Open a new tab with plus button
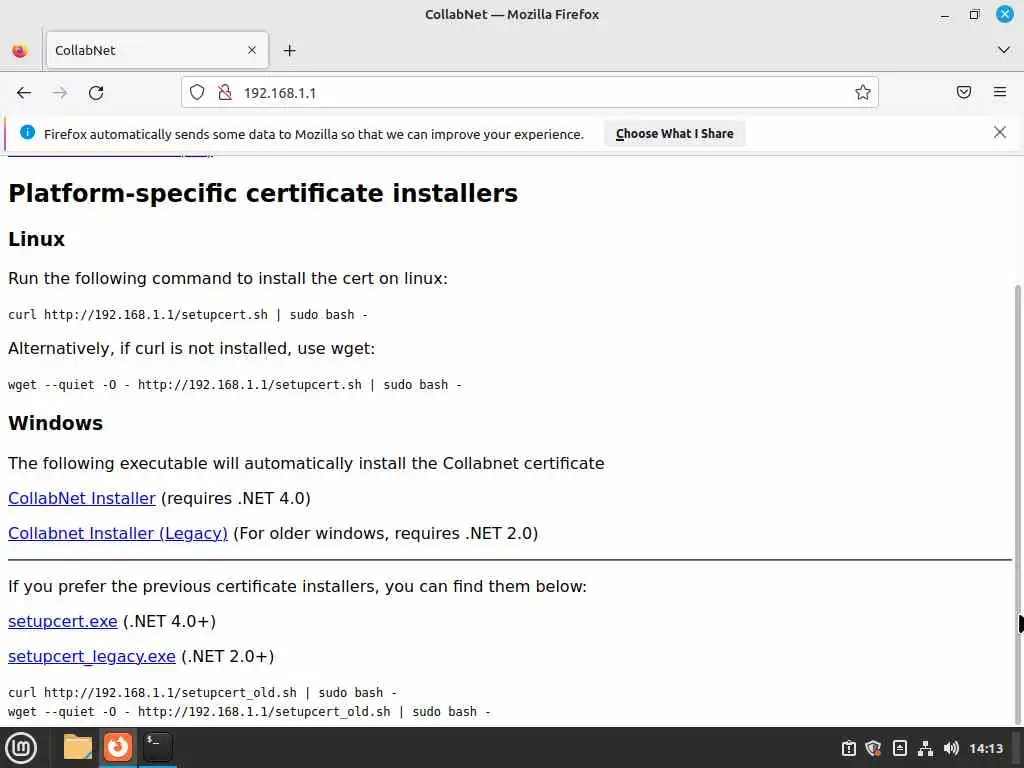This screenshot has width=1024, height=768. [289, 50]
